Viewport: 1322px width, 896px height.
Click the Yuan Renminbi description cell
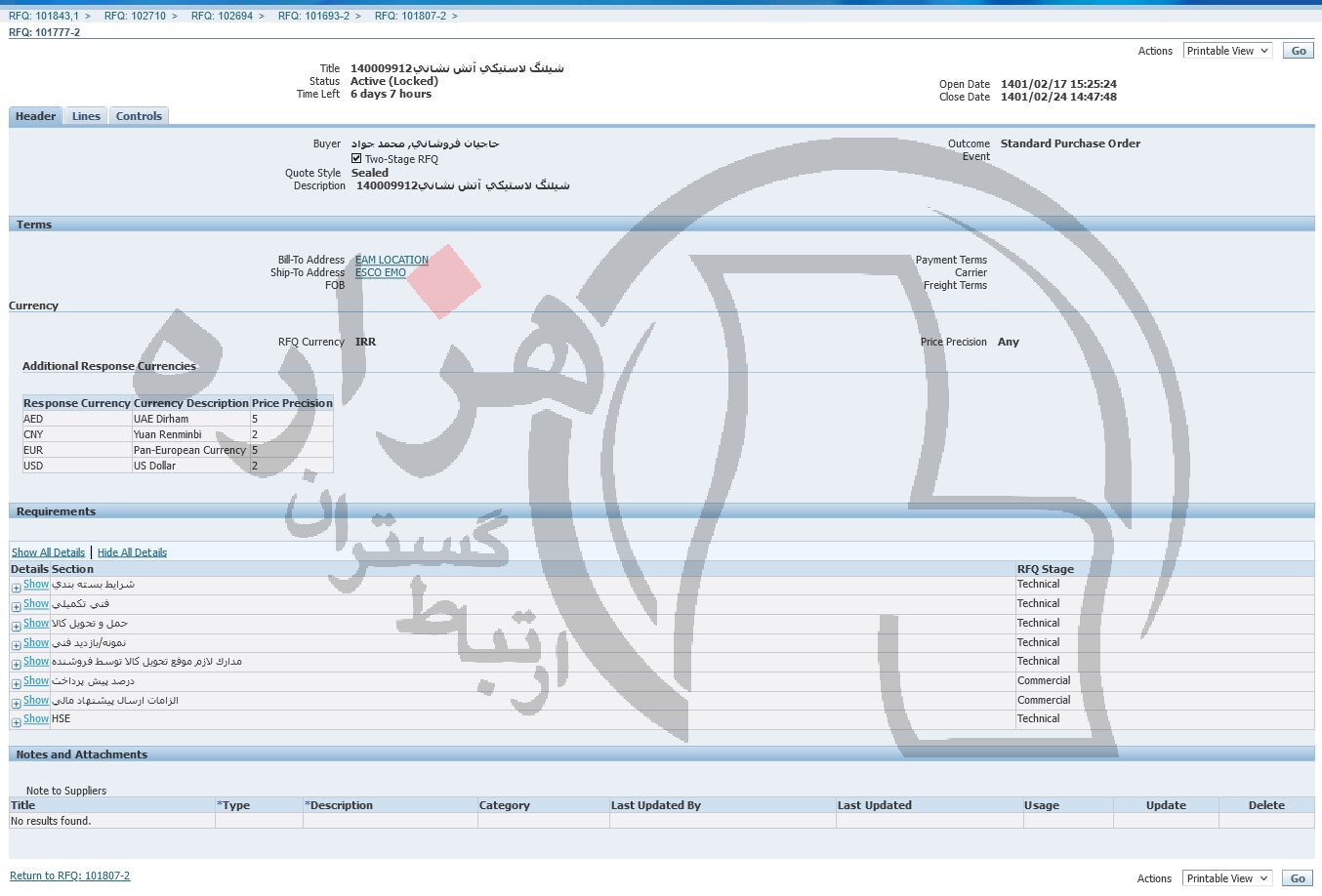coord(191,434)
